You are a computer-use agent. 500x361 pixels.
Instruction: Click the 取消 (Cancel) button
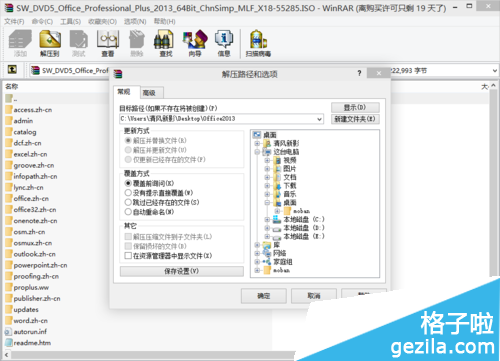pos(314,296)
